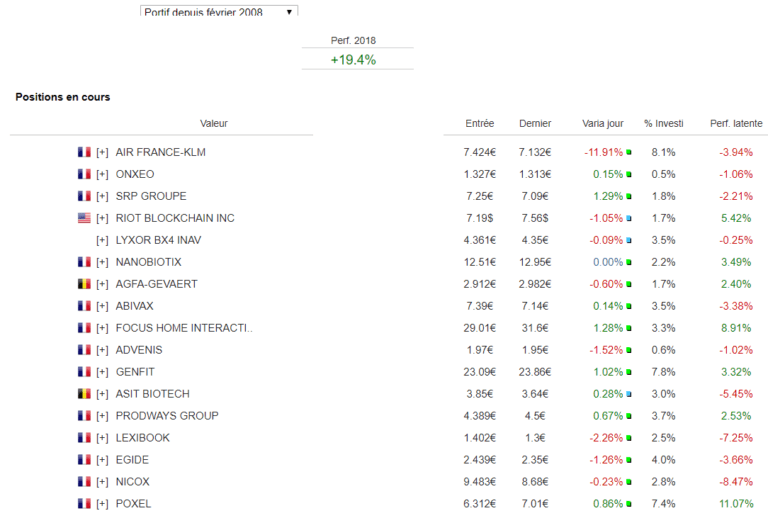Click the green indicator icon in POXEL row
The width and height of the screenshot is (768, 518).
click(x=629, y=505)
